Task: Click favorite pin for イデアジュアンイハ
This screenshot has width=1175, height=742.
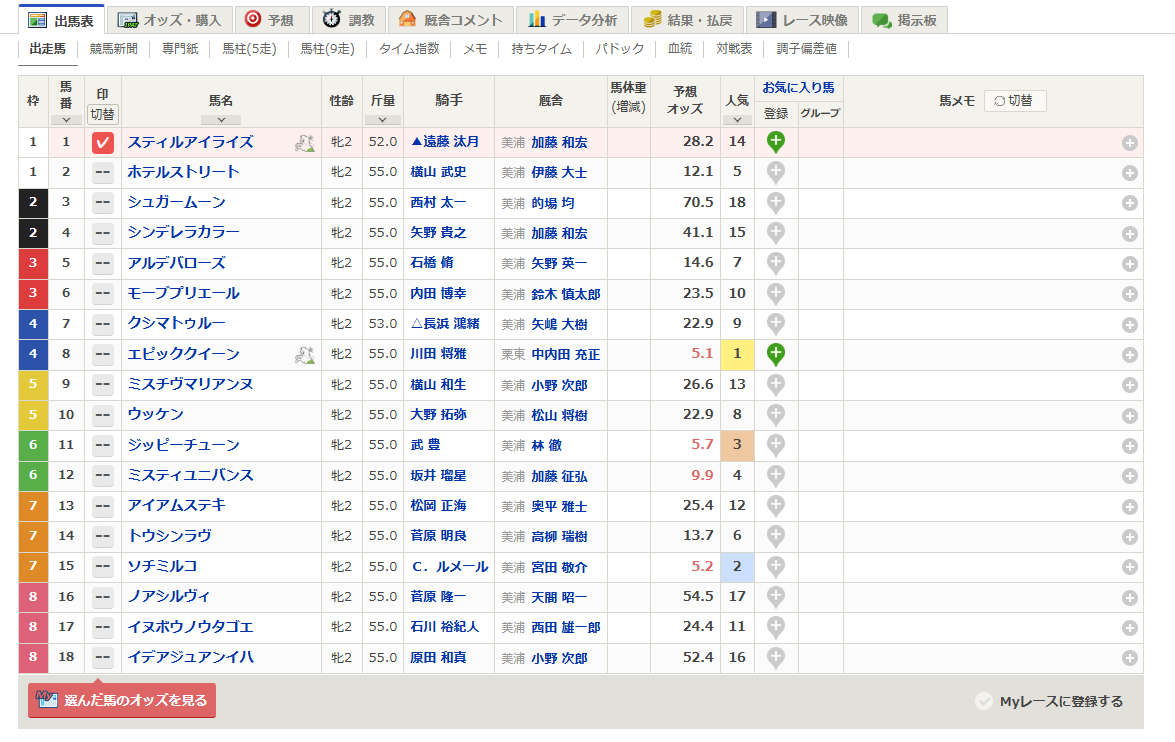Action: pyautogui.click(x=776, y=658)
